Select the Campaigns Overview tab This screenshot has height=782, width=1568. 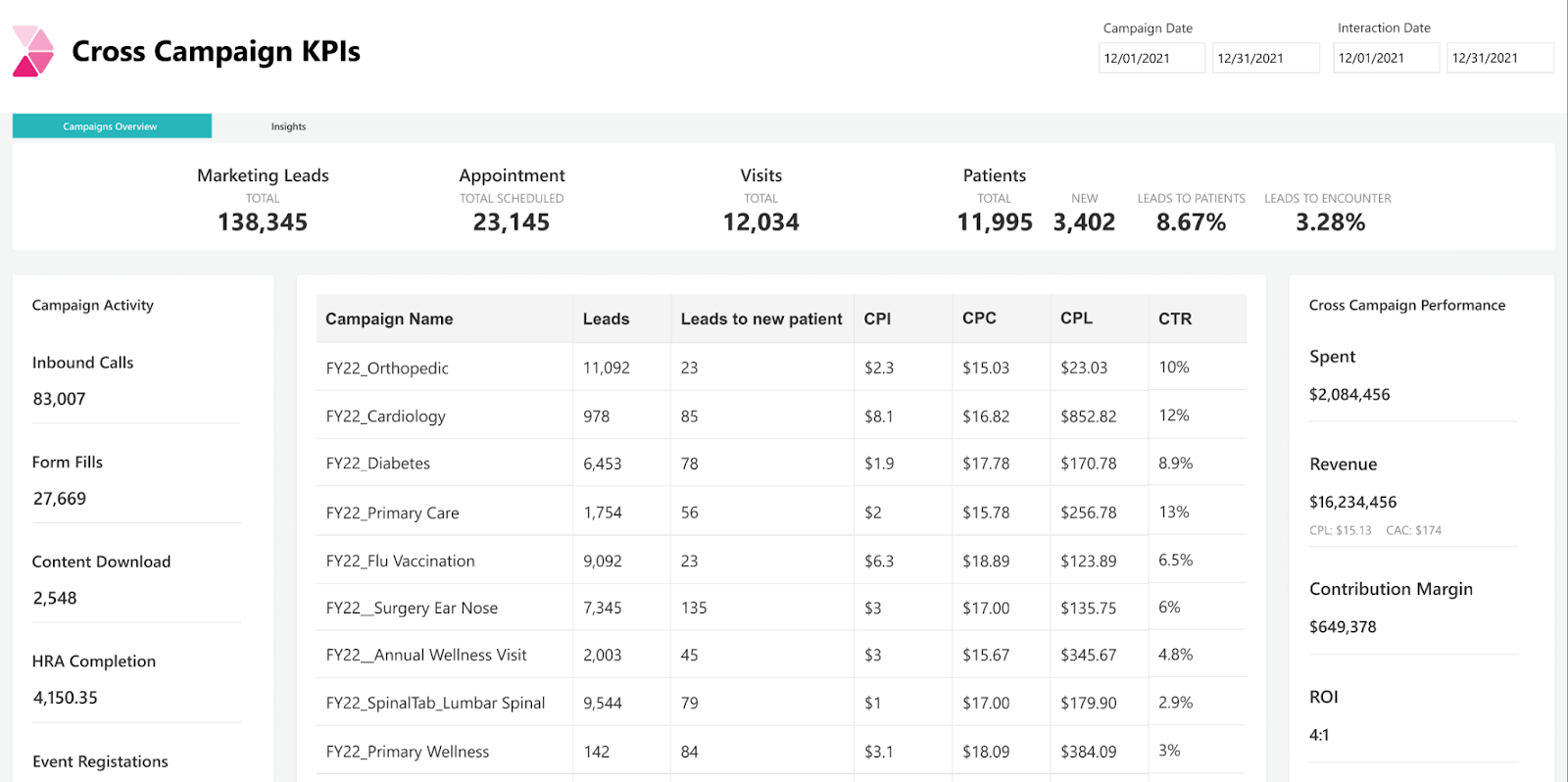[x=111, y=126]
